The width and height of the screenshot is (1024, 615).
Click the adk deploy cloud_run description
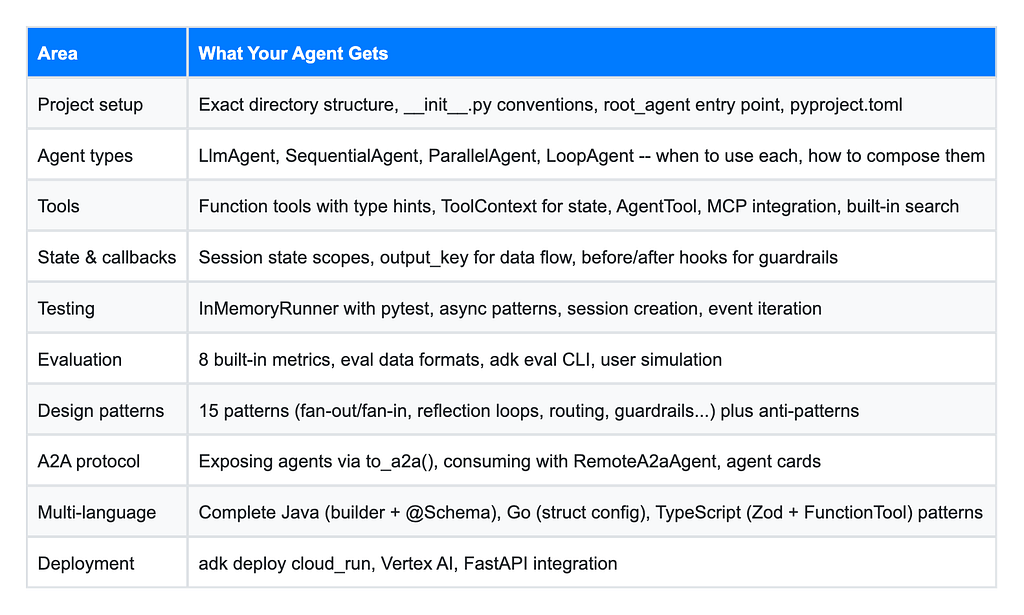pos(408,563)
